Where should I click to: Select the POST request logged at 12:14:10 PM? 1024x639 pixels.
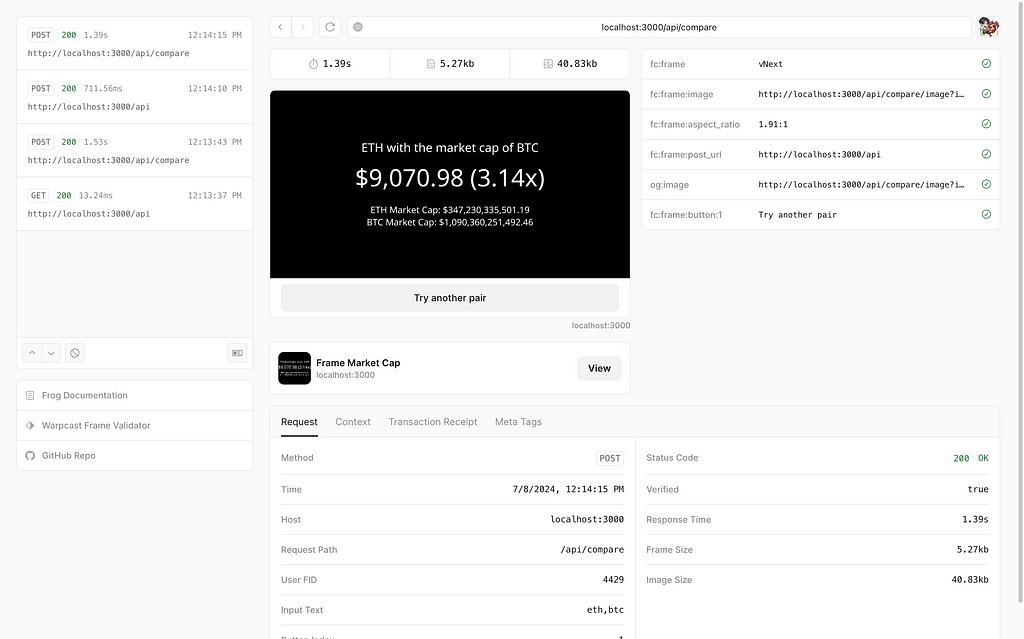(135, 97)
